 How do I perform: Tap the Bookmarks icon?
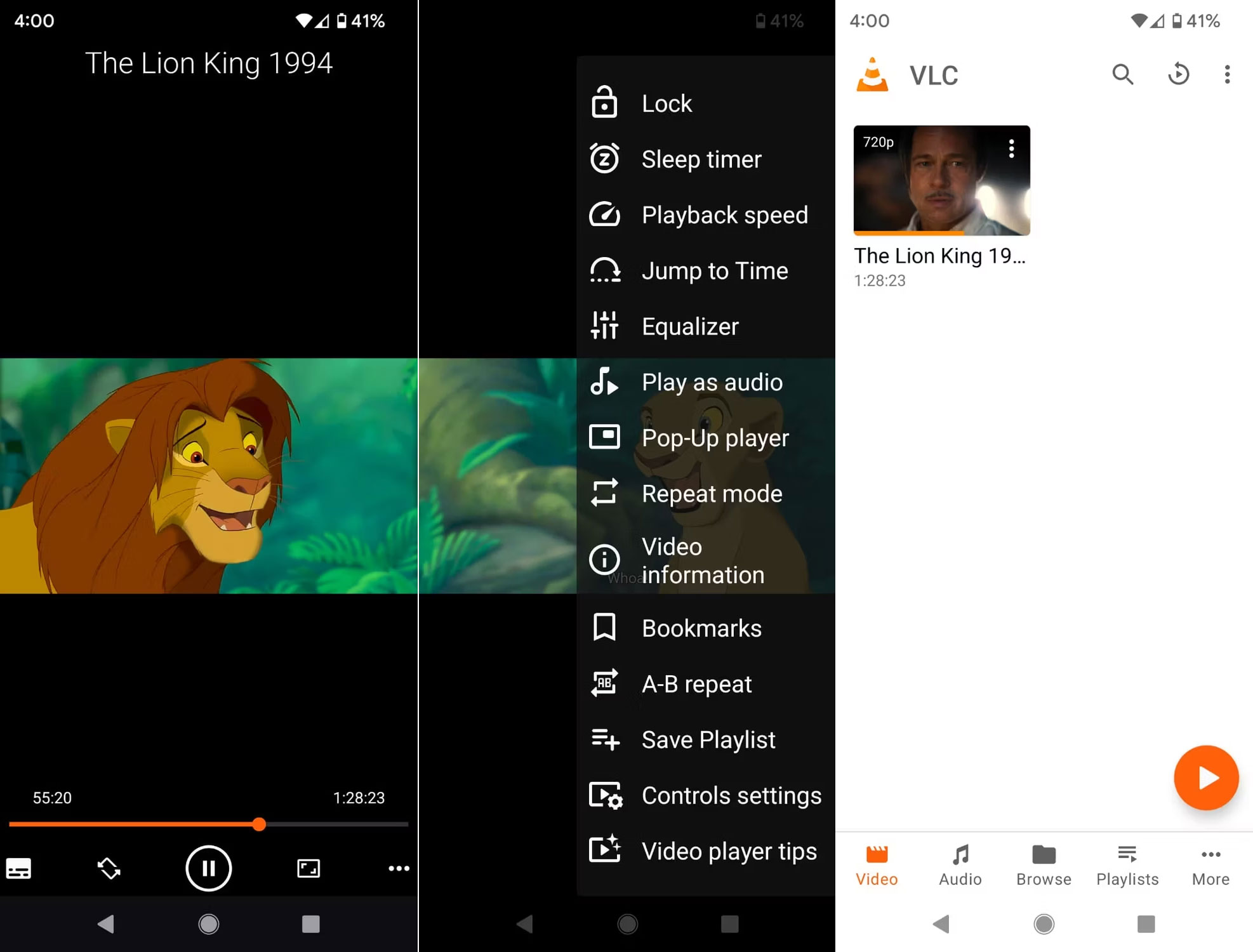click(604, 627)
